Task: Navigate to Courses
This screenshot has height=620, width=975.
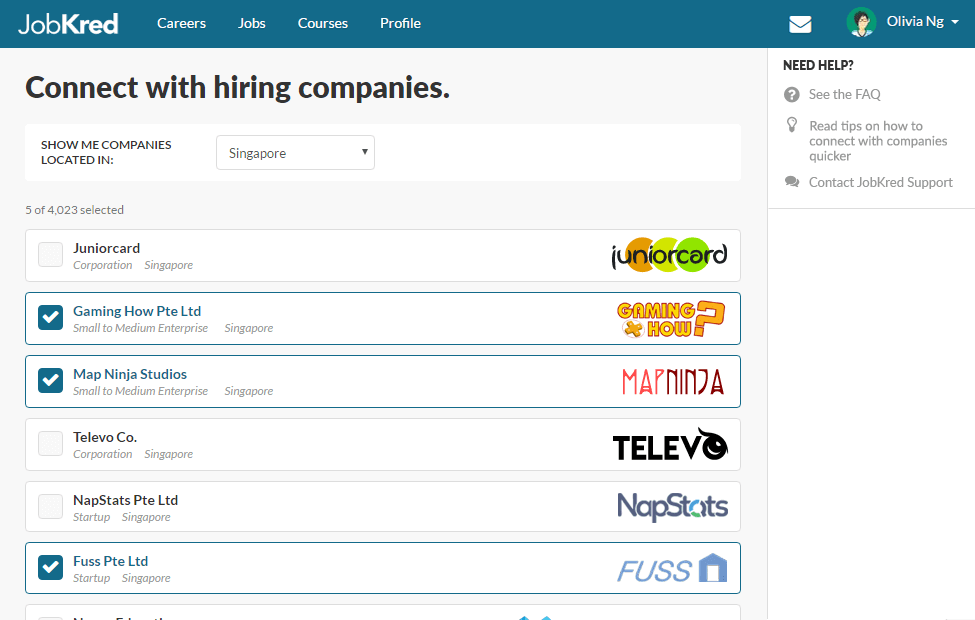Action: pos(323,24)
